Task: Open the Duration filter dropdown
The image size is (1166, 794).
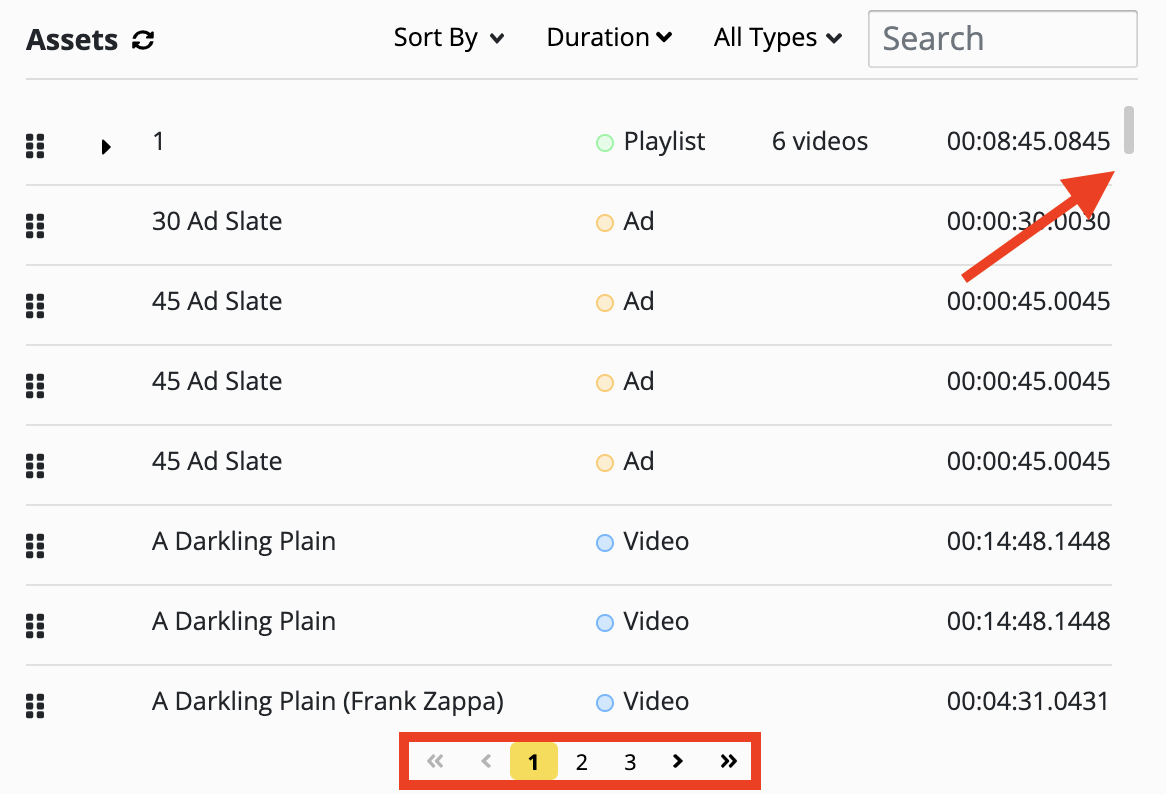Action: [609, 38]
